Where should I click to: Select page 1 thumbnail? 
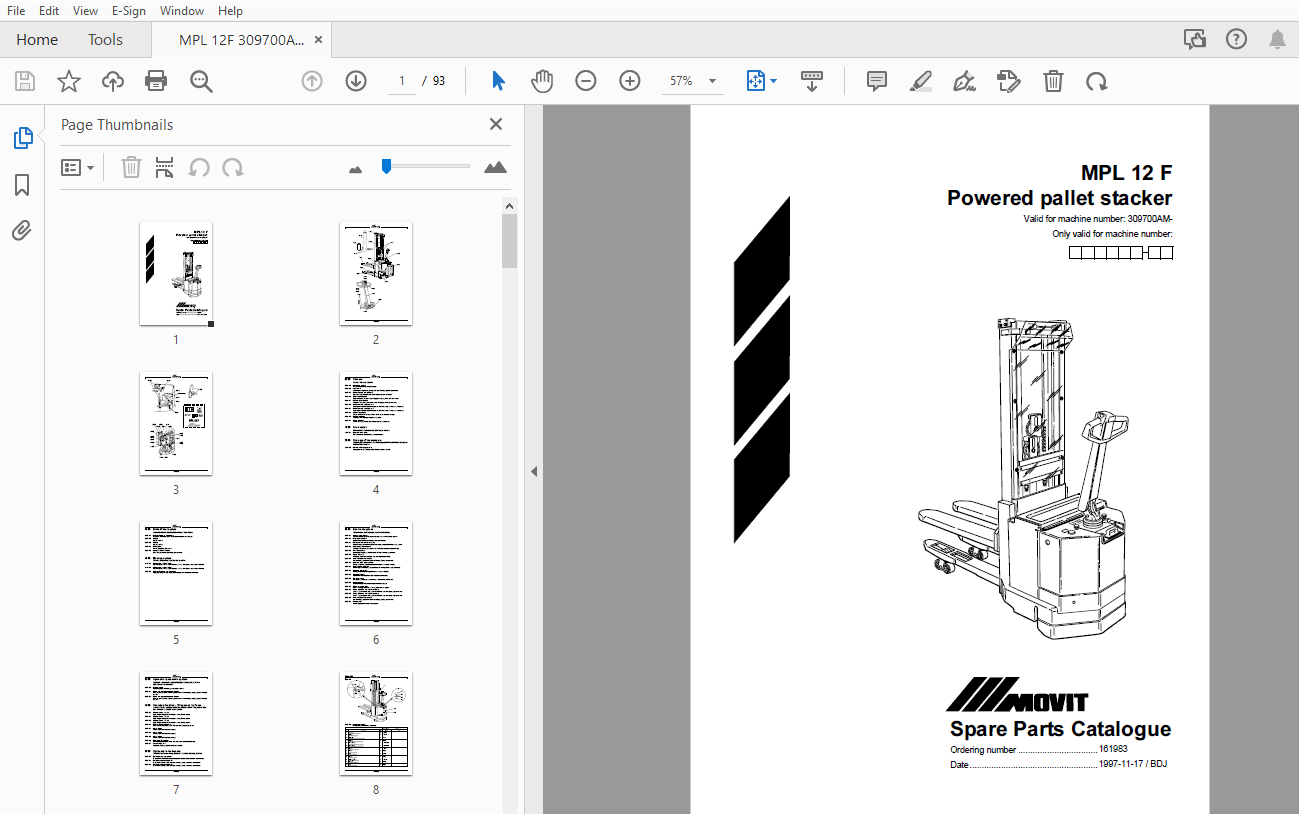[176, 274]
